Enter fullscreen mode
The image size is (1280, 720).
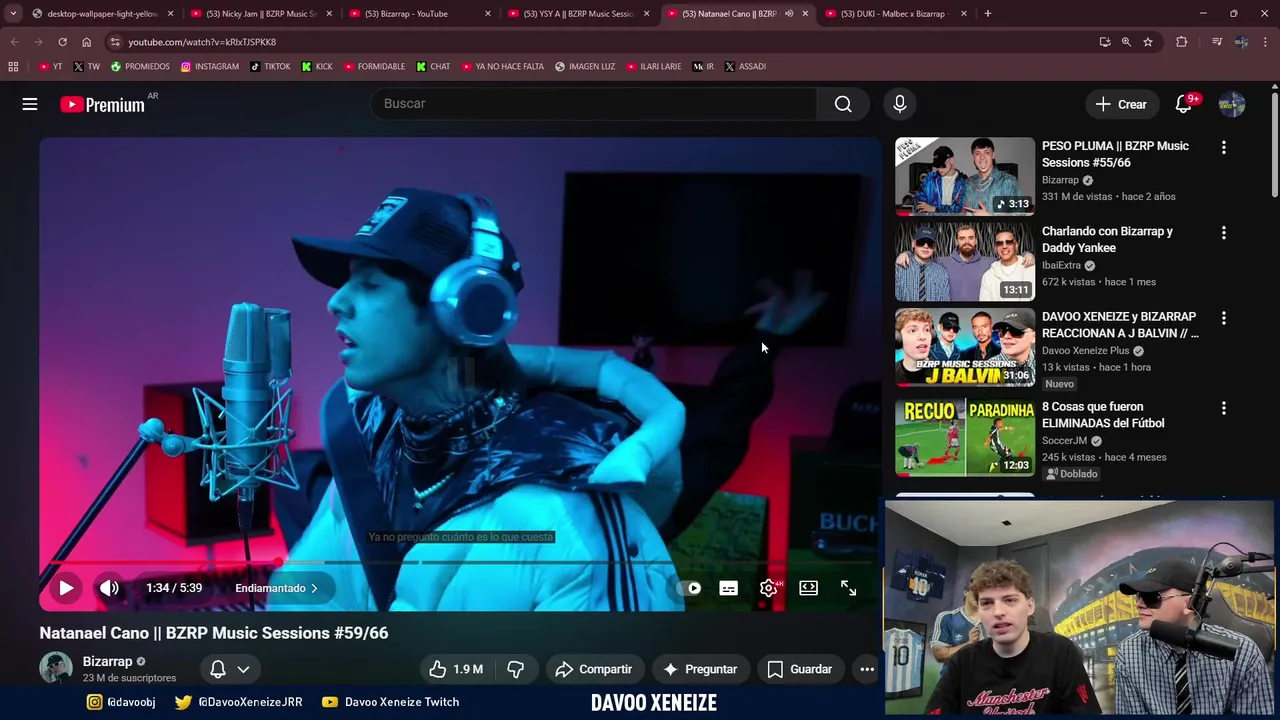coord(848,588)
